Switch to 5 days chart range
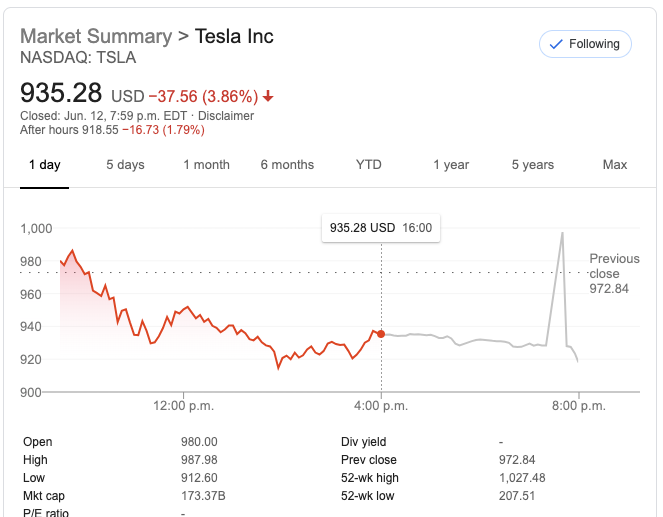This screenshot has width=663, height=517. tap(125, 165)
